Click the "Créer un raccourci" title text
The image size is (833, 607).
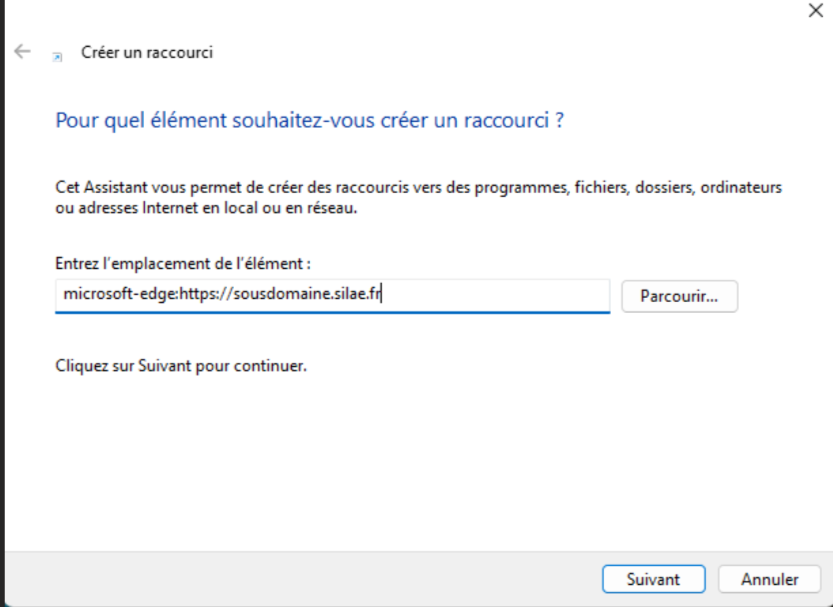(x=147, y=53)
